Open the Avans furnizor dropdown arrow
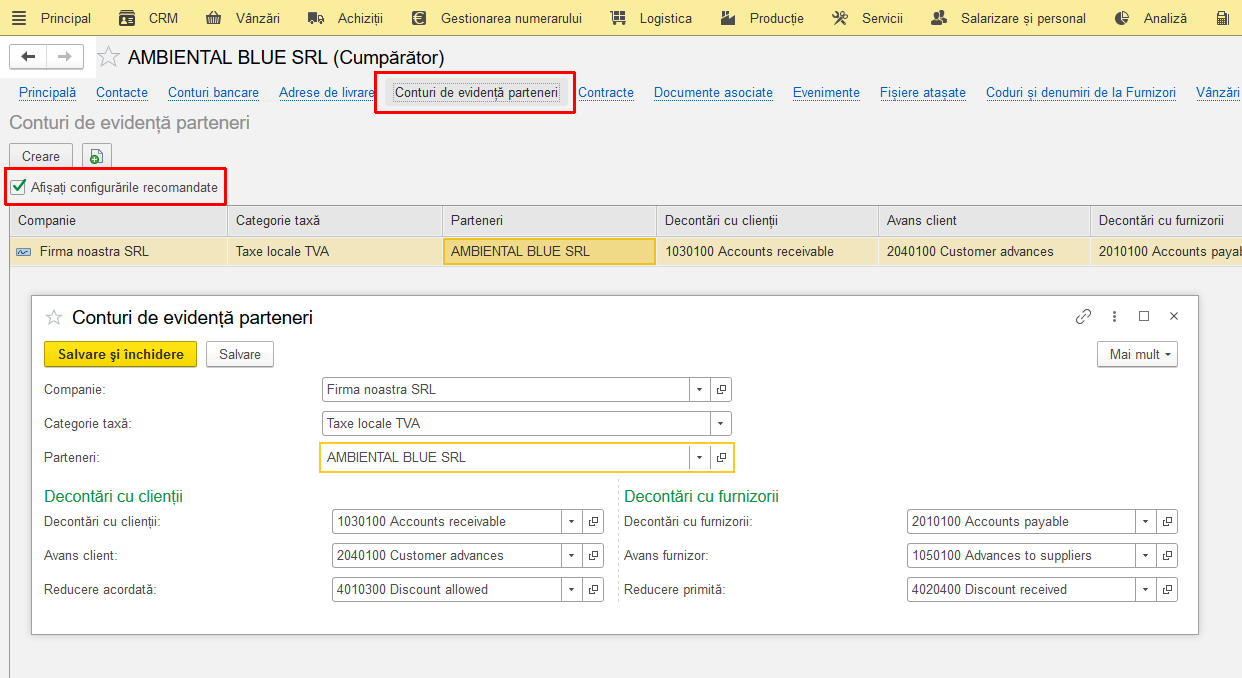 click(1145, 555)
